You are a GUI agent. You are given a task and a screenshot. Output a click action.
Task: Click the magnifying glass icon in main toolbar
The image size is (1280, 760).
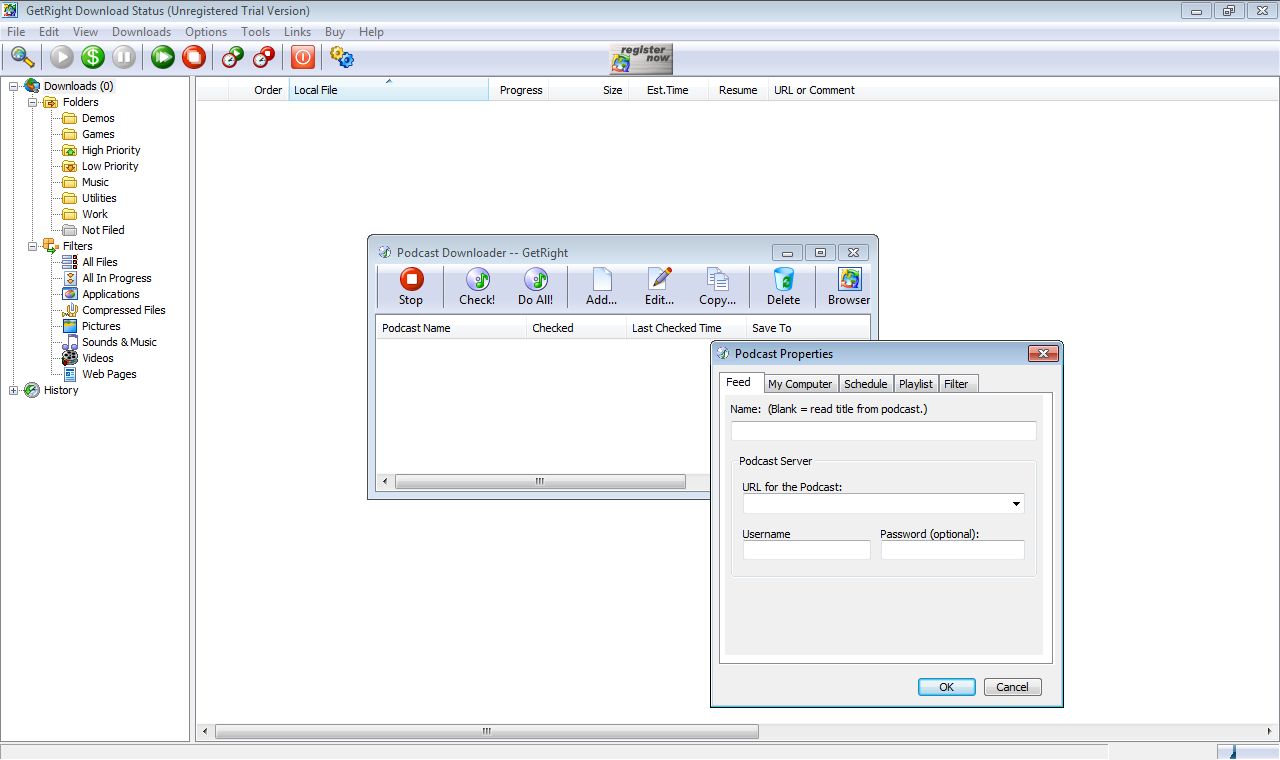[x=22, y=57]
